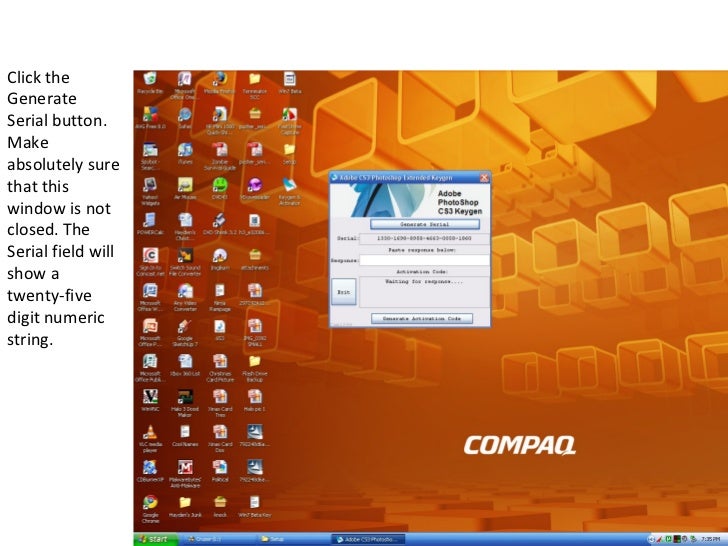Open the Hayden's Junk folder

(x=185, y=506)
